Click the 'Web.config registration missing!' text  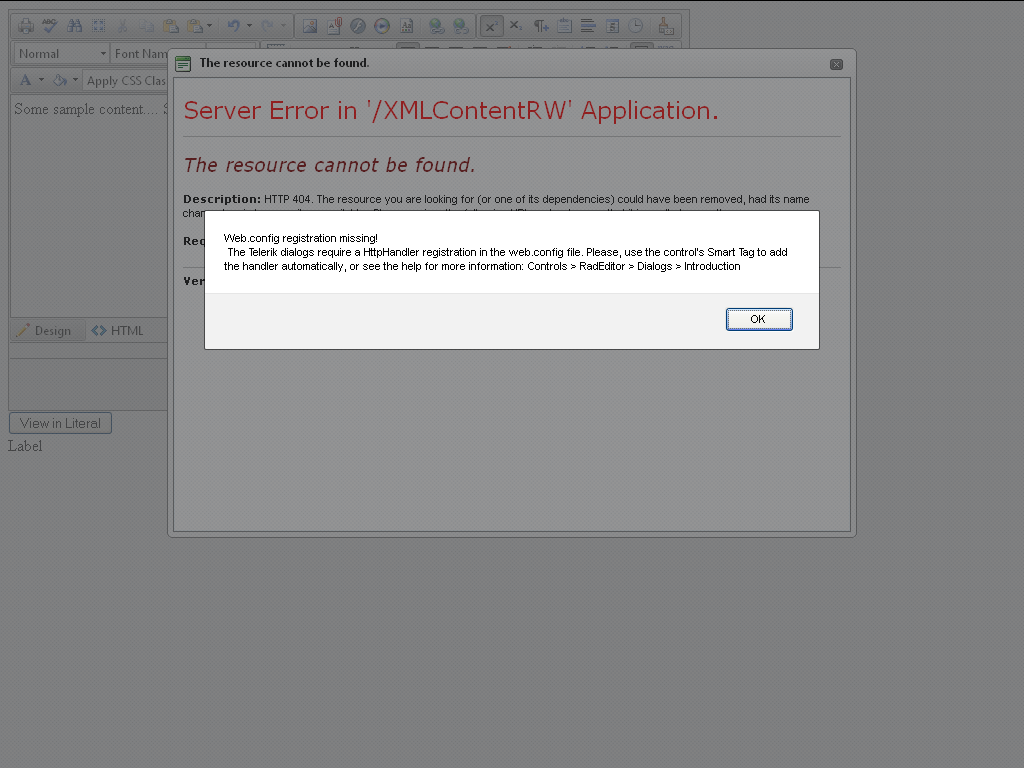[300, 238]
